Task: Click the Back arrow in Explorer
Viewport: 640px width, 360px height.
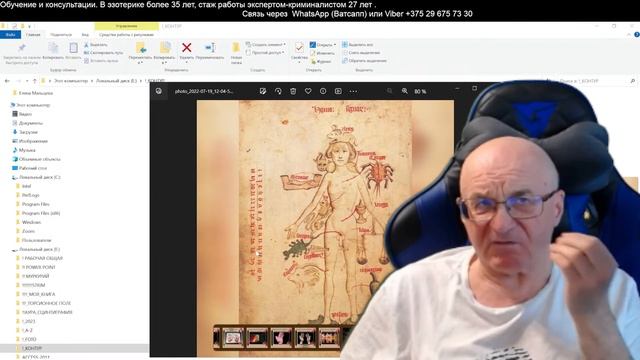Action: [7, 81]
